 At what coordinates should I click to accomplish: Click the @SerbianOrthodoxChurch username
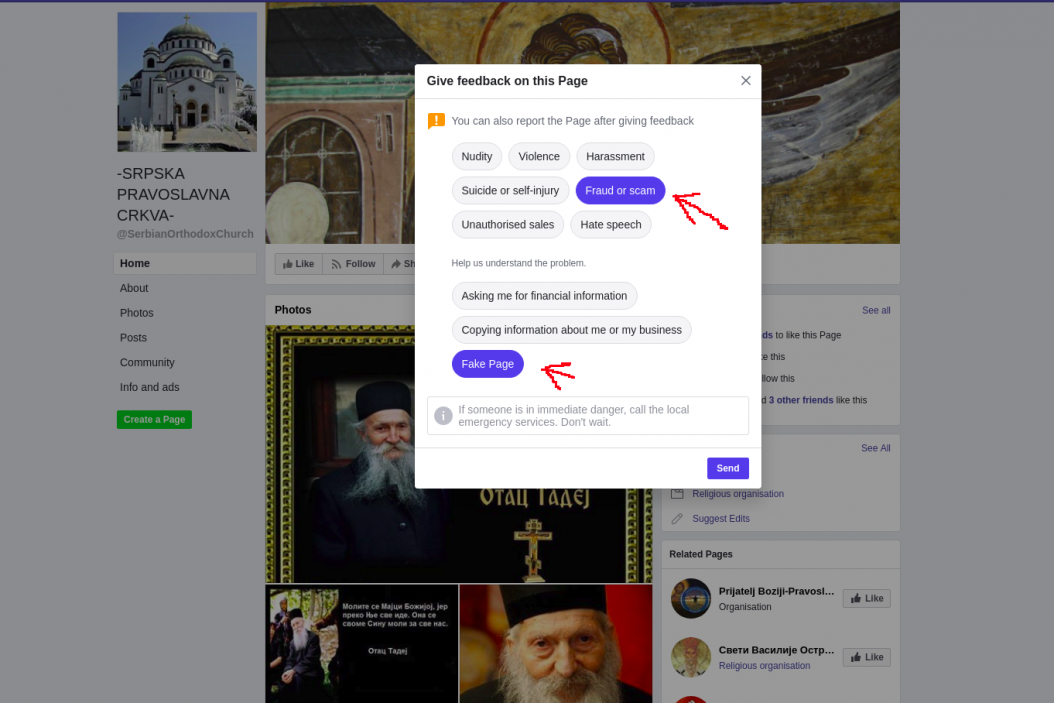point(185,234)
